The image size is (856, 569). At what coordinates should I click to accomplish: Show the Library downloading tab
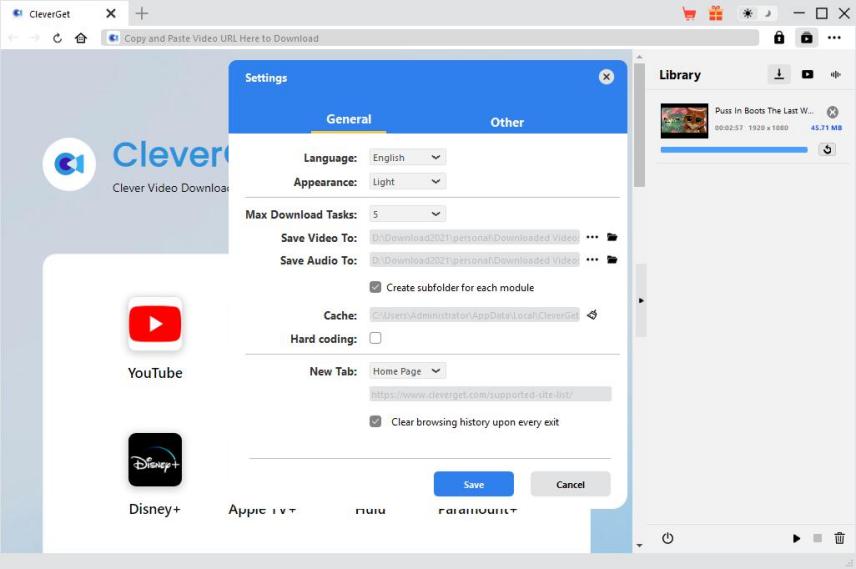coord(779,74)
